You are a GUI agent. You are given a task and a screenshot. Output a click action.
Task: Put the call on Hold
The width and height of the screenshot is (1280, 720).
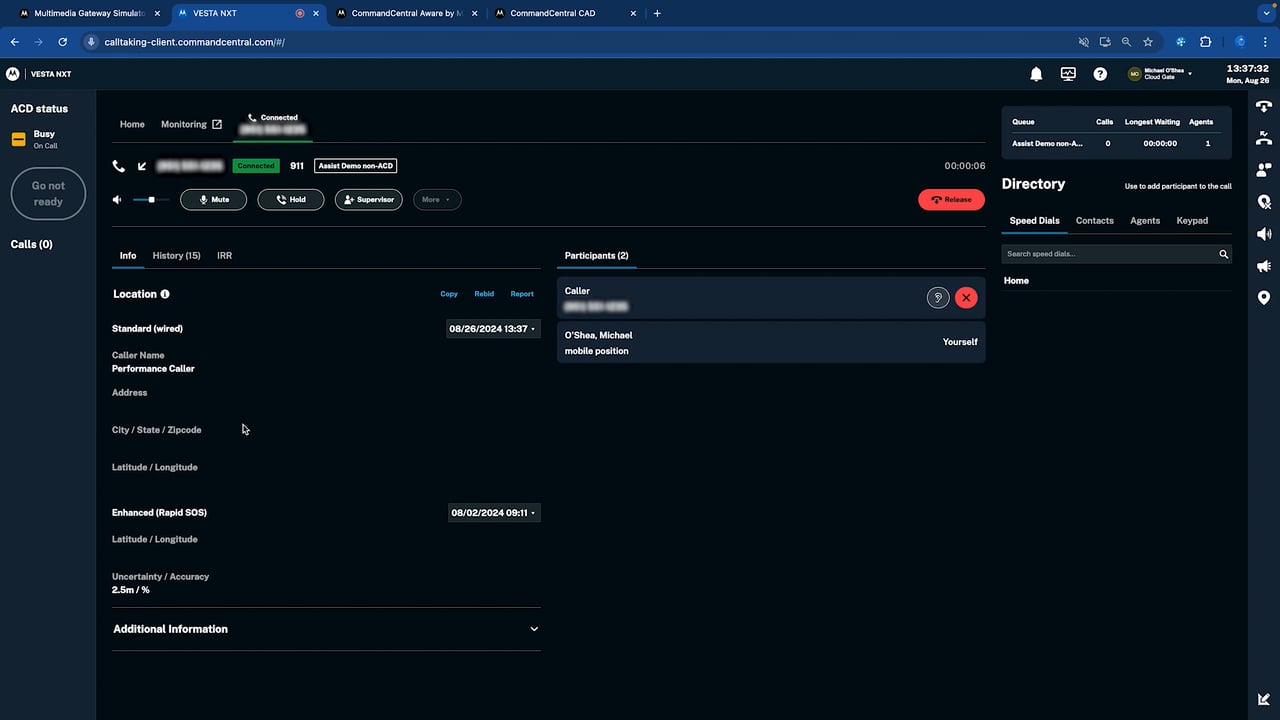click(x=290, y=200)
